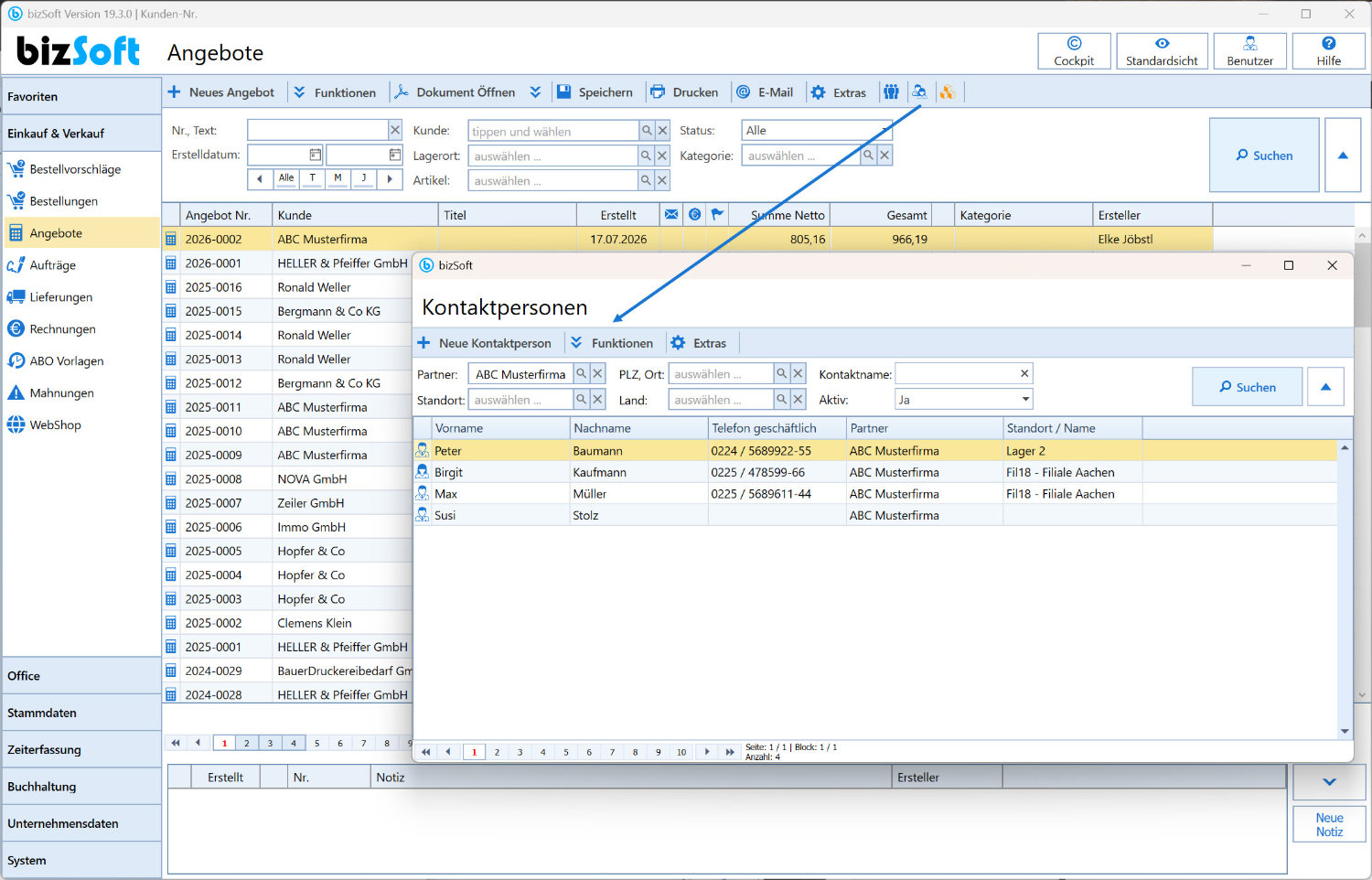1372x880 pixels.
Task: Select offer row 2025-0016
Action: pos(288,287)
